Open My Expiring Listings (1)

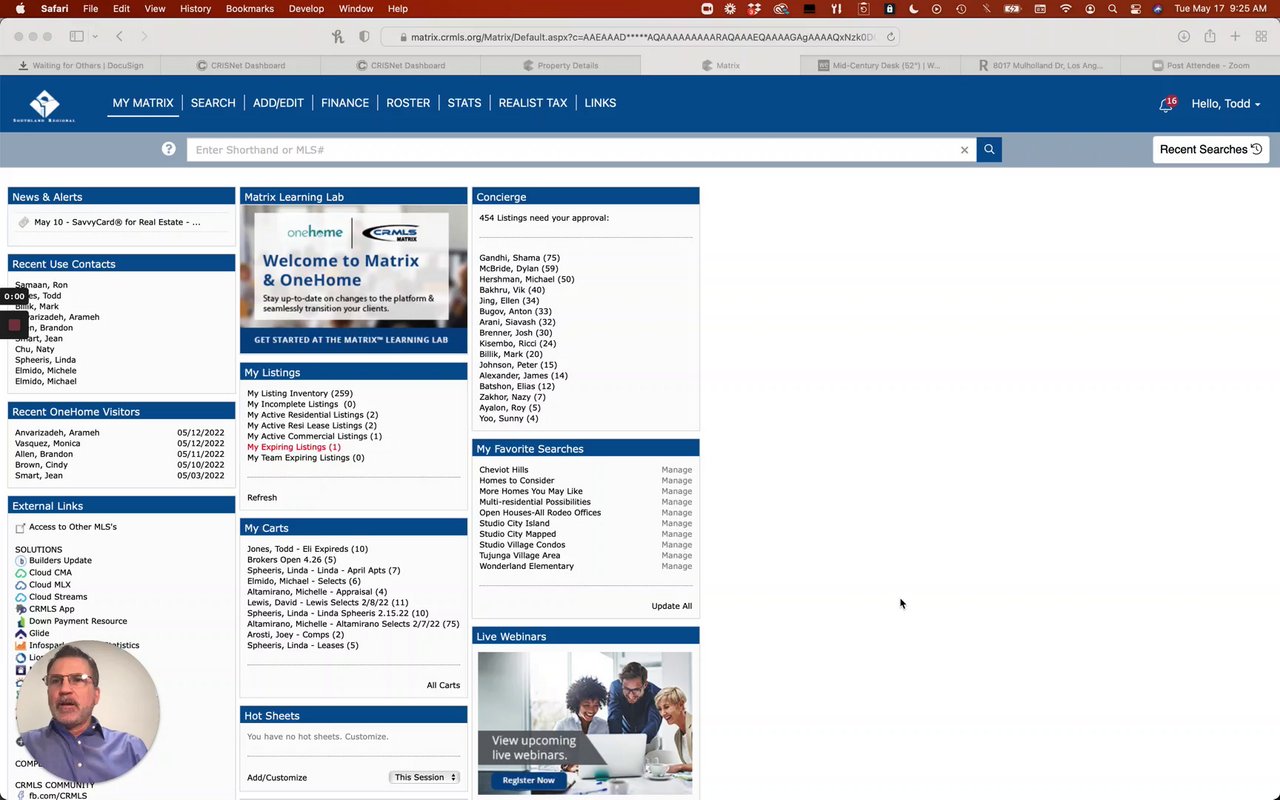coord(294,447)
